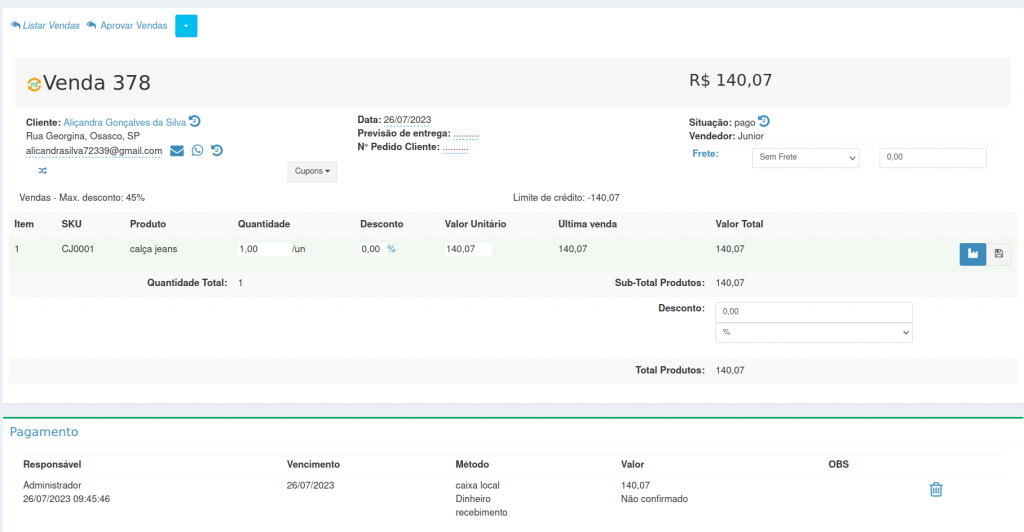Click history icon beside customer name
This screenshot has height=532, width=1024.
coord(195,121)
